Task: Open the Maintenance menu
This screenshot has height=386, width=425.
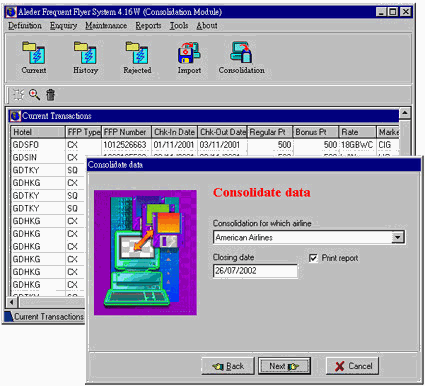Action: pos(106,26)
